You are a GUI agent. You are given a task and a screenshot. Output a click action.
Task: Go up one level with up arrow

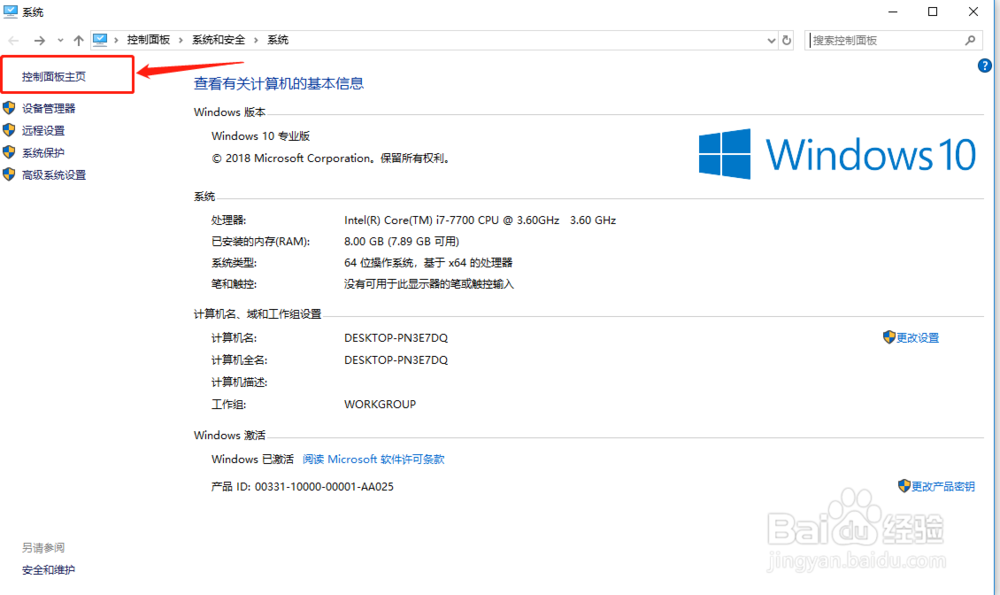(x=78, y=40)
